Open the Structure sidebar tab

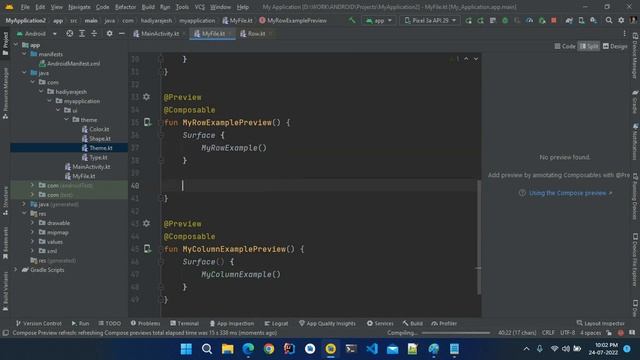tap(5, 201)
